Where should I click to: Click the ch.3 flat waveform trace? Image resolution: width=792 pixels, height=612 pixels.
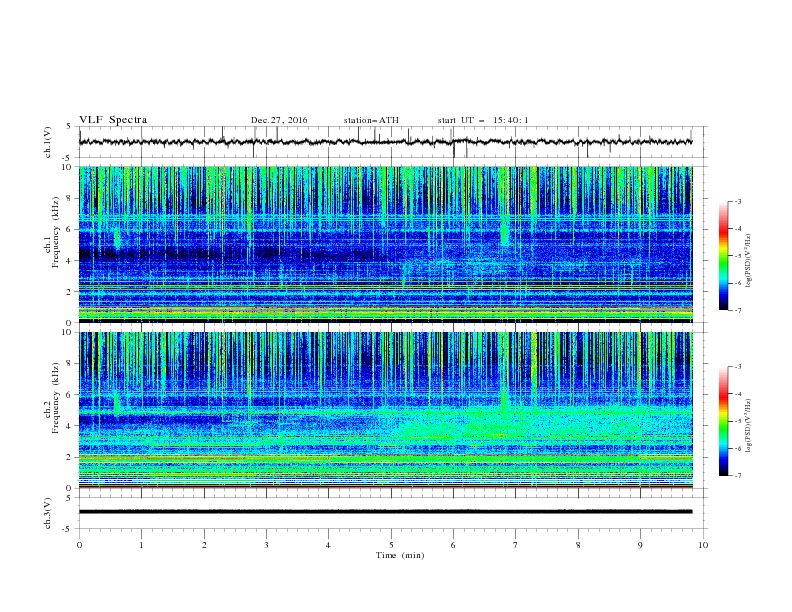click(386, 512)
